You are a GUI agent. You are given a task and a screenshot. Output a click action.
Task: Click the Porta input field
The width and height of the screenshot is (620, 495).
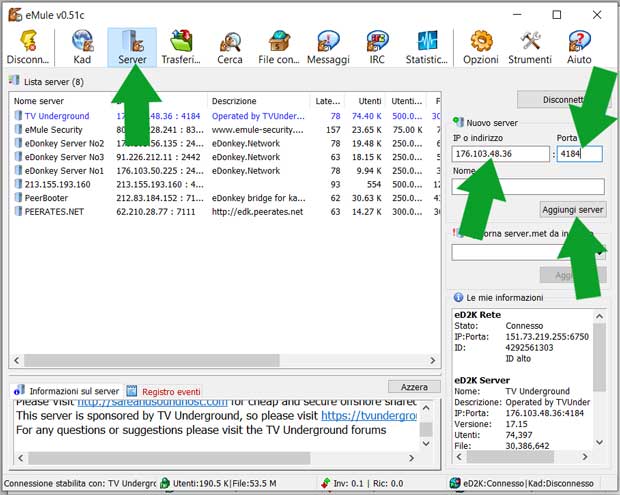(x=580, y=153)
